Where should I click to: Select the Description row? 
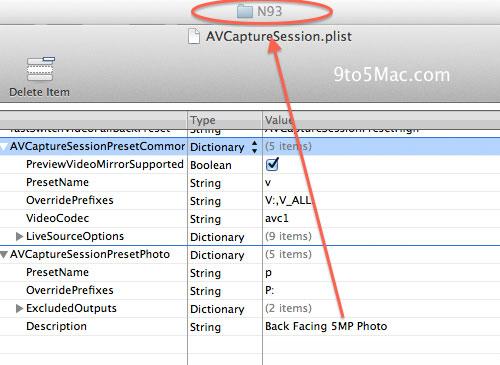[250, 327]
